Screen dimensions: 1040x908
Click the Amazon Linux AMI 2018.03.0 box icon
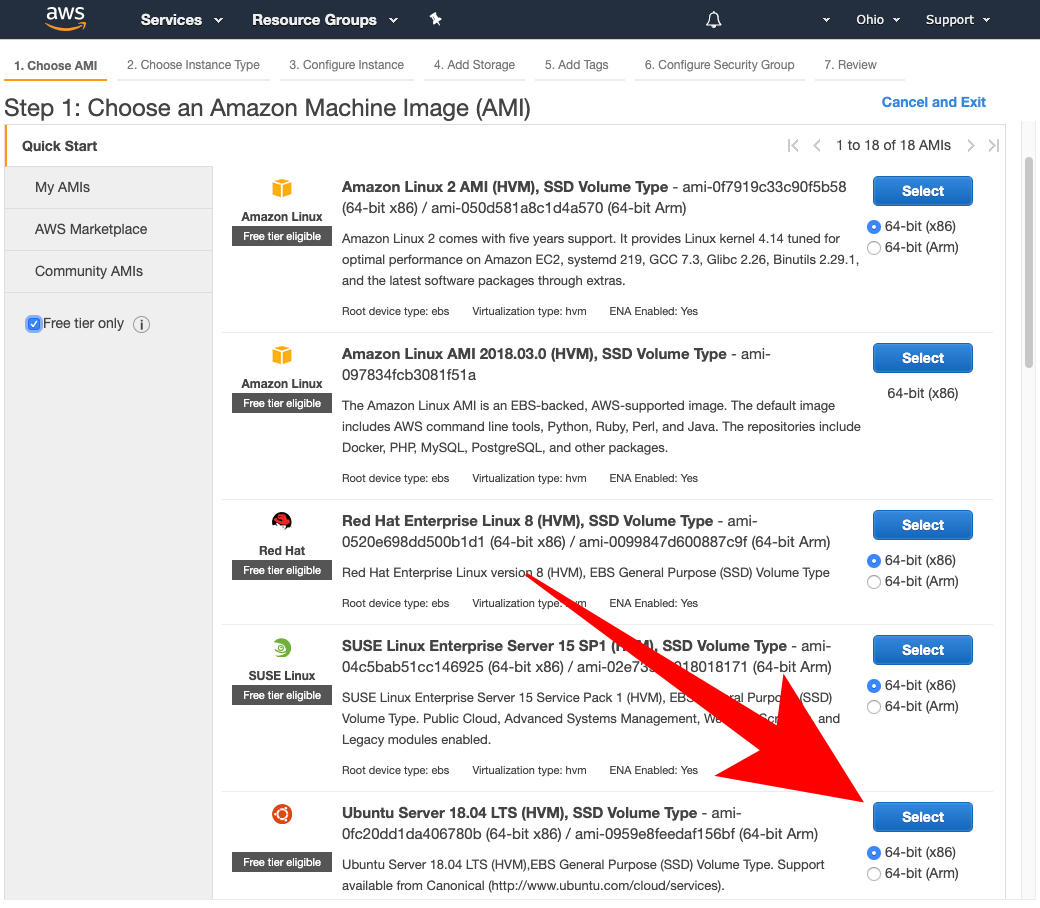(282, 355)
